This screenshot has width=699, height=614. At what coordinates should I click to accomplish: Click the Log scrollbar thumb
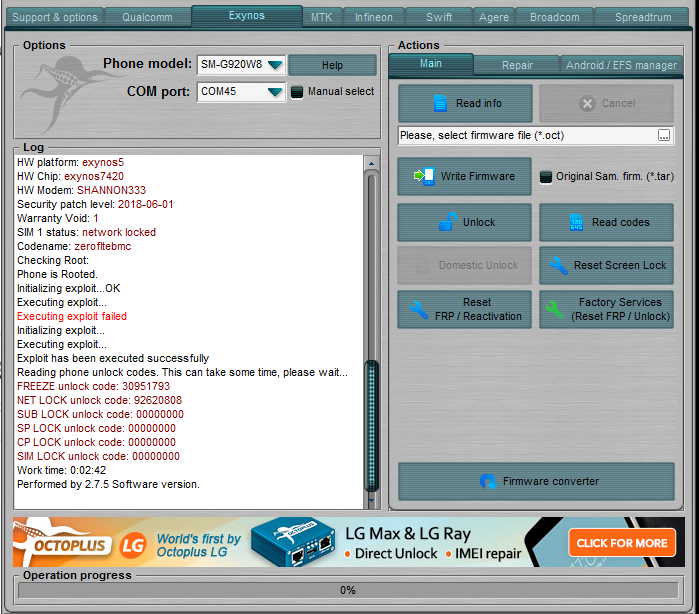[x=371, y=425]
